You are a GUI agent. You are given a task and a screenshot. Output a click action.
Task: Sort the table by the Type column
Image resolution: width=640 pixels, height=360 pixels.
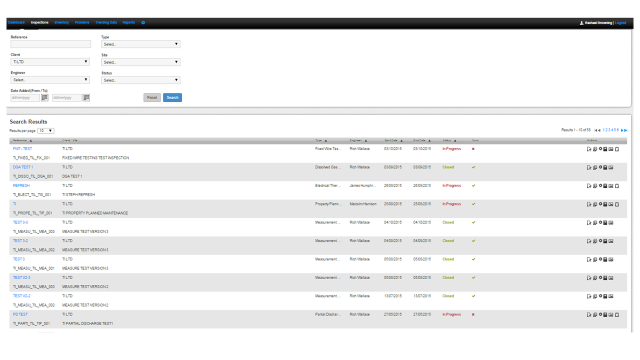coord(321,140)
